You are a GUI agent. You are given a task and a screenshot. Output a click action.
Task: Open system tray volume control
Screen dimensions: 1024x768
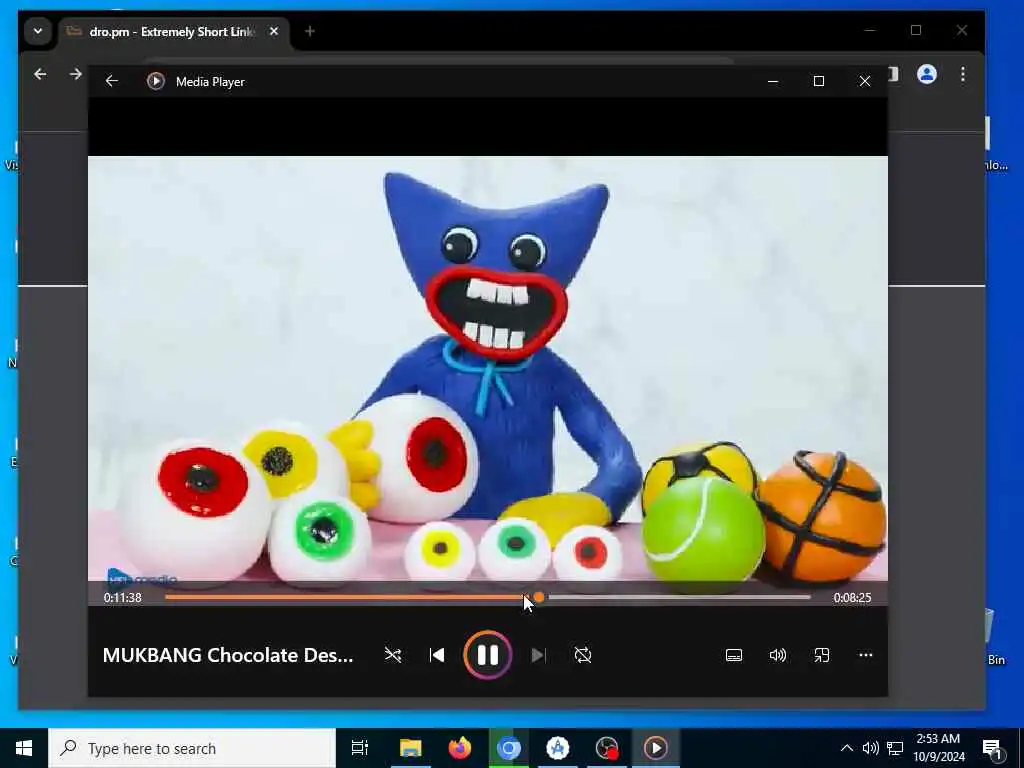click(871, 748)
